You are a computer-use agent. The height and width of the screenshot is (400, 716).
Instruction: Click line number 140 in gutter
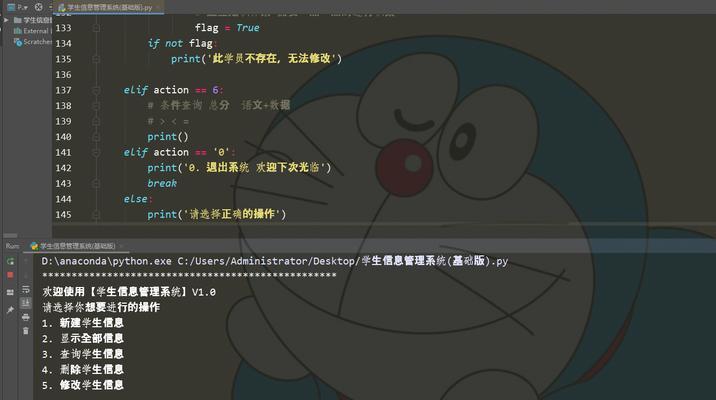point(63,137)
